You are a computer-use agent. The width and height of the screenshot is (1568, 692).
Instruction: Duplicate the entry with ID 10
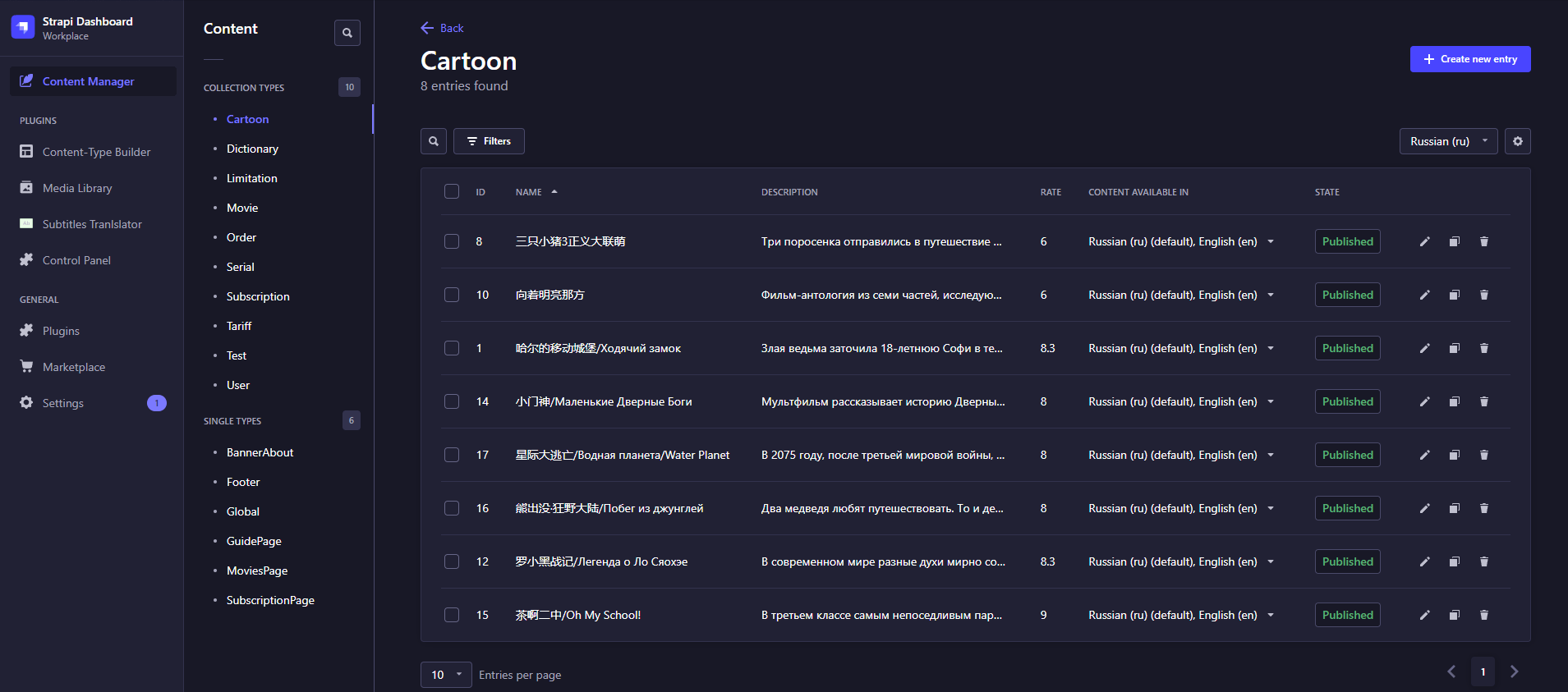coord(1455,295)
